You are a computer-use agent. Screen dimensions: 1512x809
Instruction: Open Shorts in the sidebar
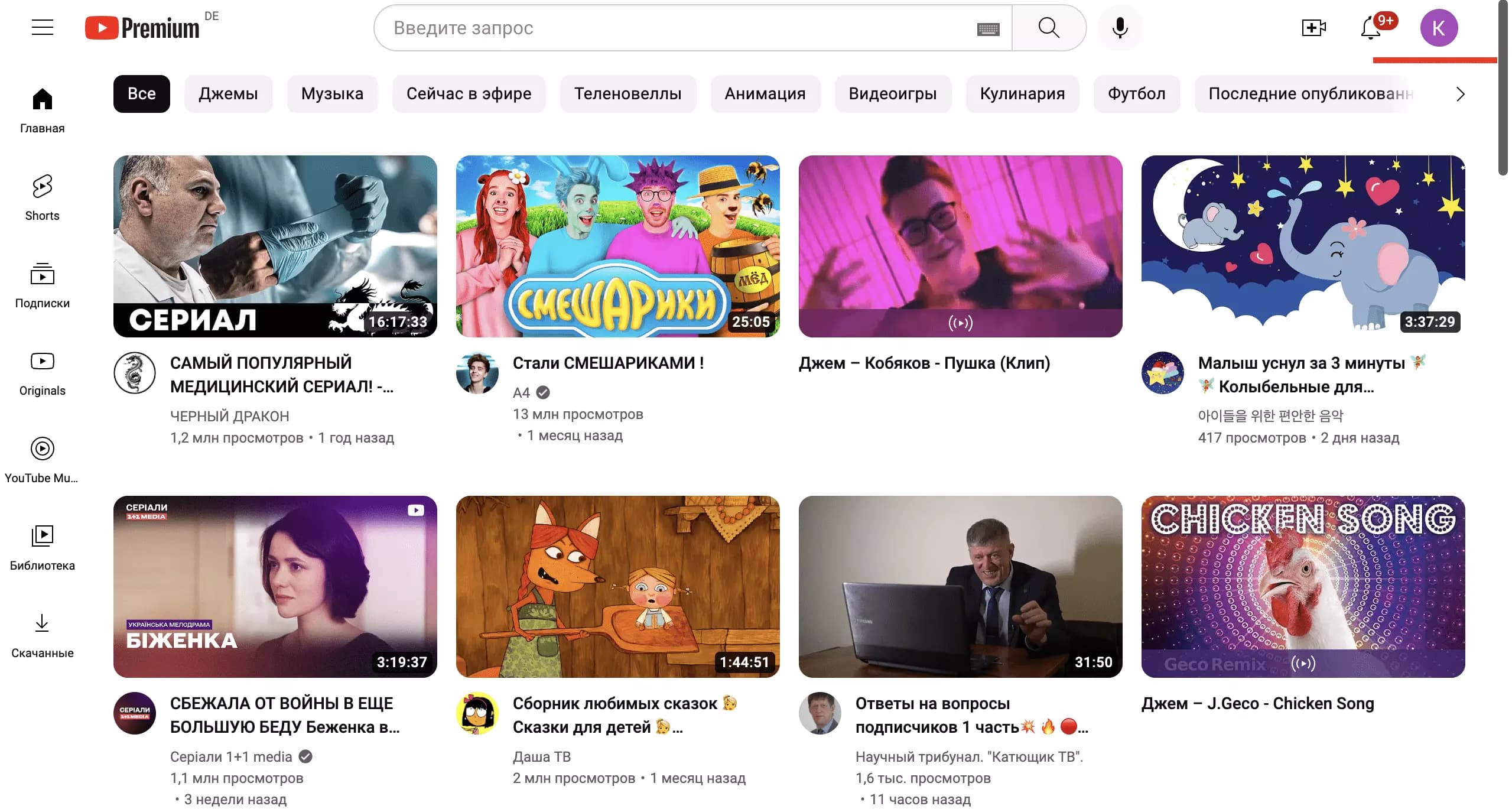42,198
